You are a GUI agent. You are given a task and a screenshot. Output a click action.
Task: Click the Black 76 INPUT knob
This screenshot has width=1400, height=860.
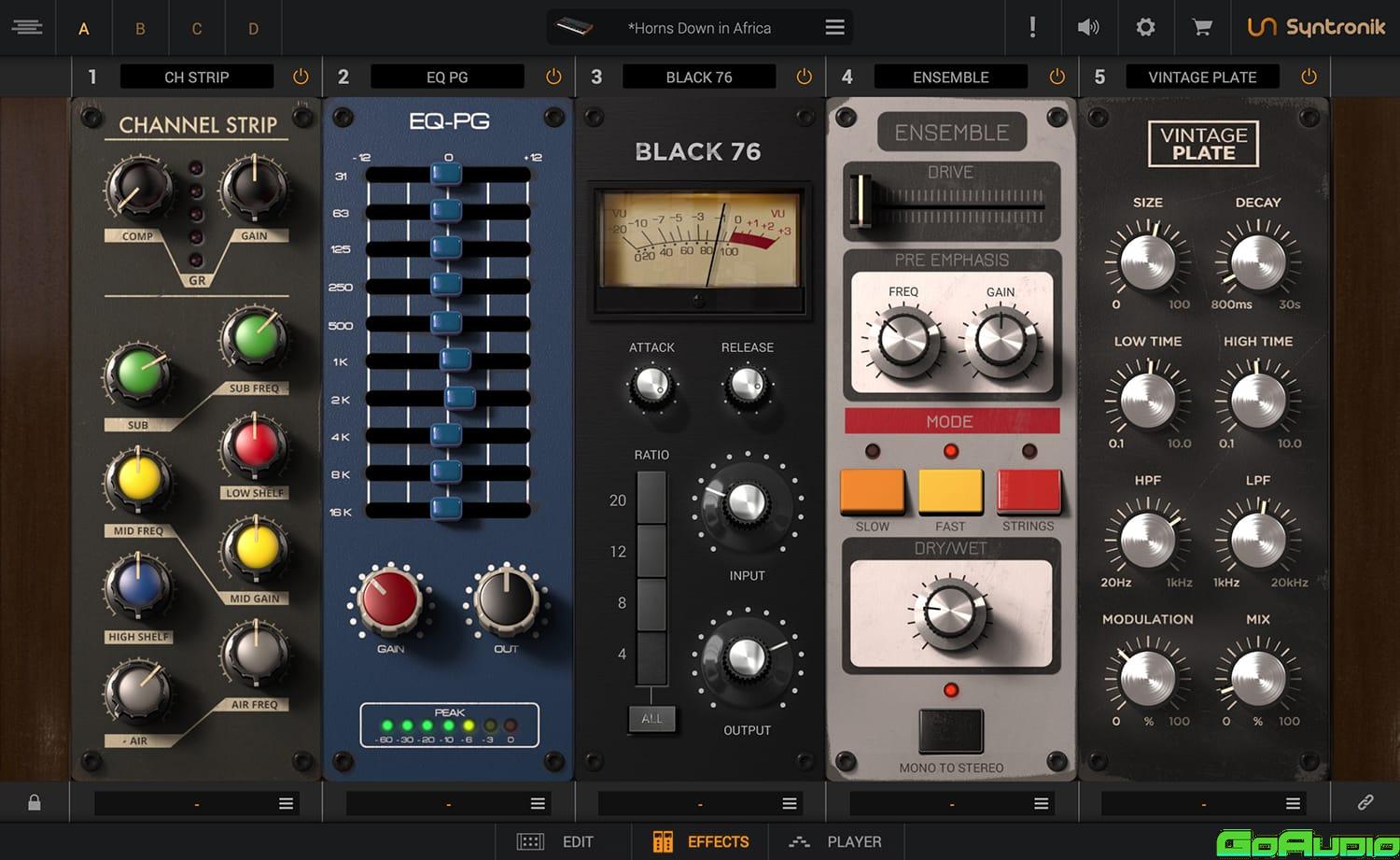tap(747, 504)
